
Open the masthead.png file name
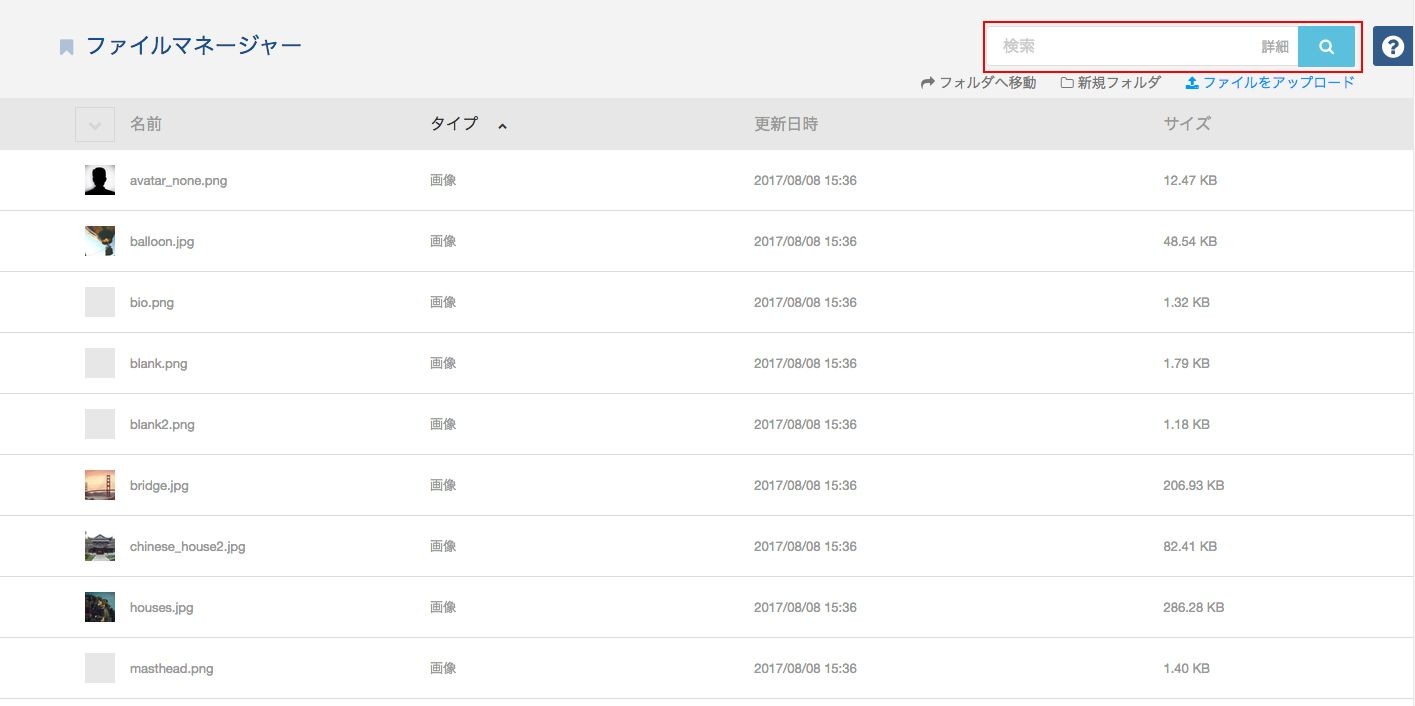click(x=171, y=668)
